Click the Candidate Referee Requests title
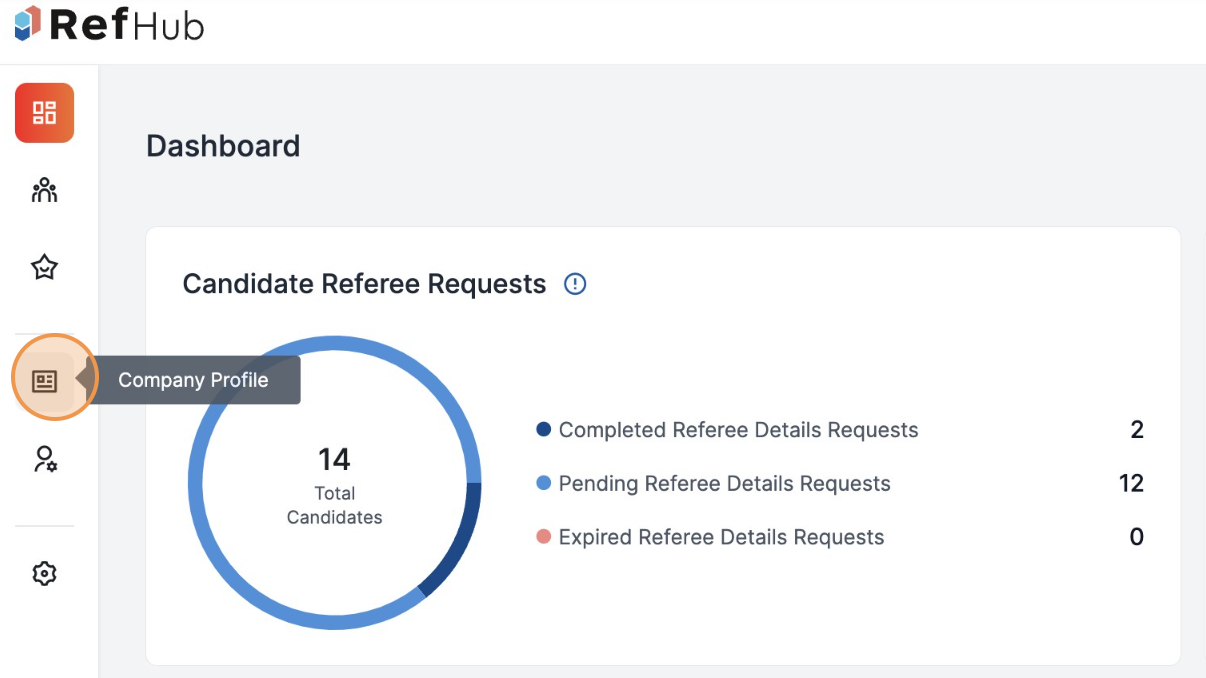This screenshot has height=678, width=1206. click(364, 284)
